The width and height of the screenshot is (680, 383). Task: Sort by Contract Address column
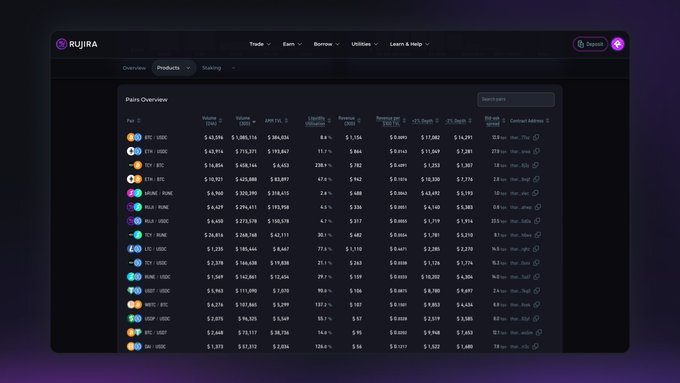[530, 121]
